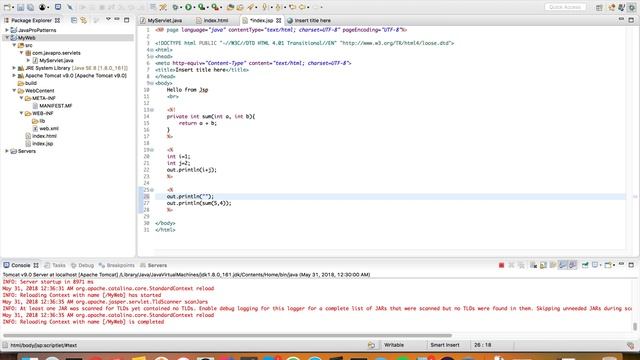This screenshot has width=640, height=360.
Task: Click the Debug bug toolbar icon
Action: [x=176, y=7]
